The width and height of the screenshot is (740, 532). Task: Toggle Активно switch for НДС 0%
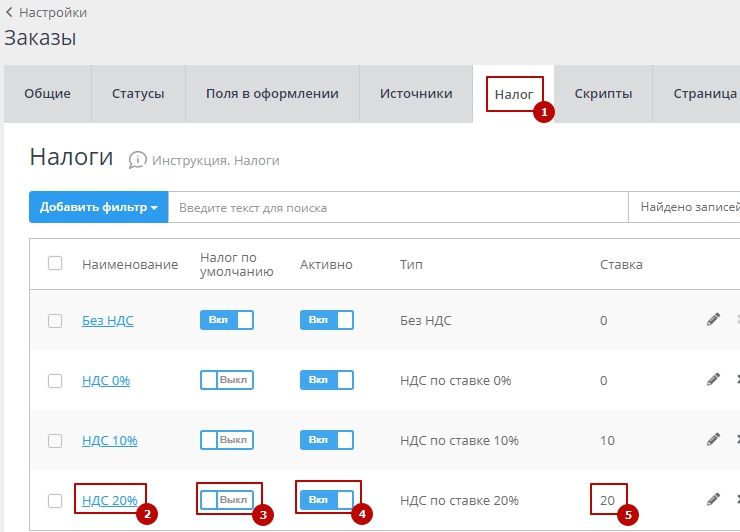point(327,380)
